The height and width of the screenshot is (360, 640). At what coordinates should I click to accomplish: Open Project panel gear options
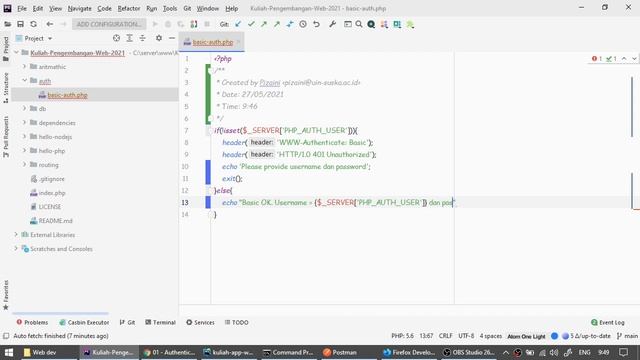159,38
